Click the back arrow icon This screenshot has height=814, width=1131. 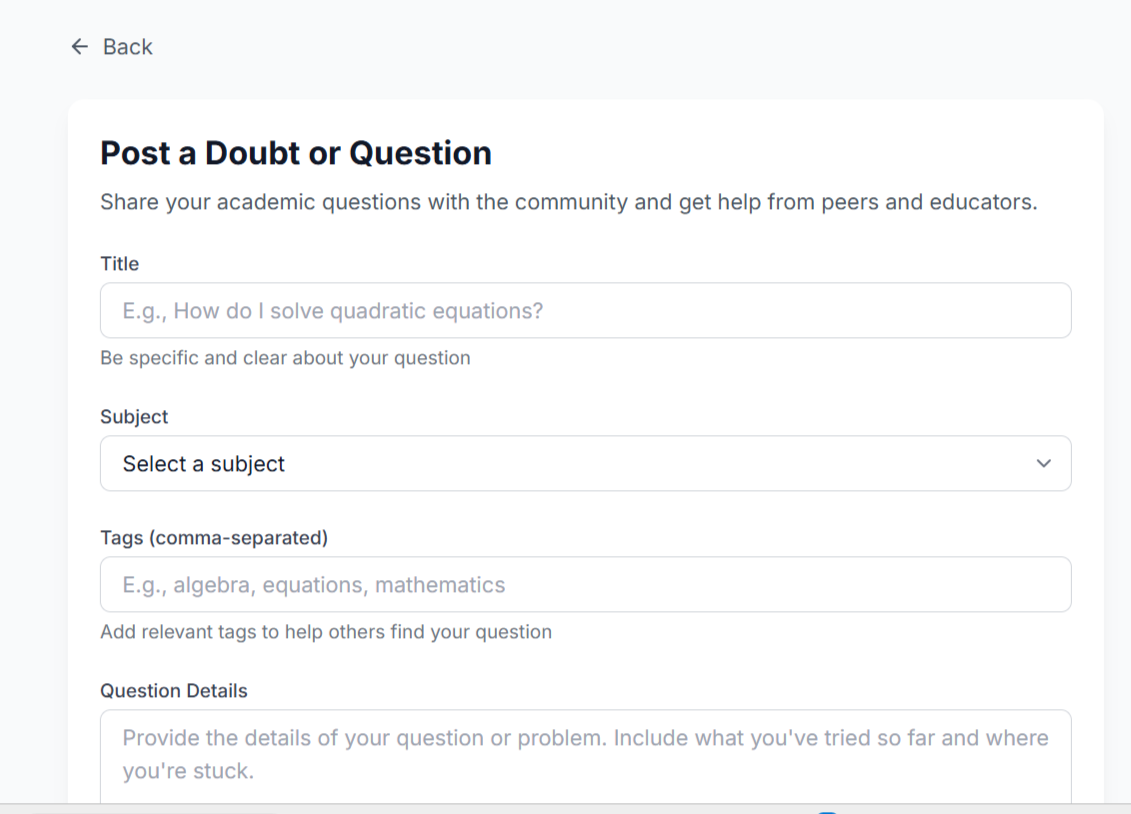click(80, 47)
